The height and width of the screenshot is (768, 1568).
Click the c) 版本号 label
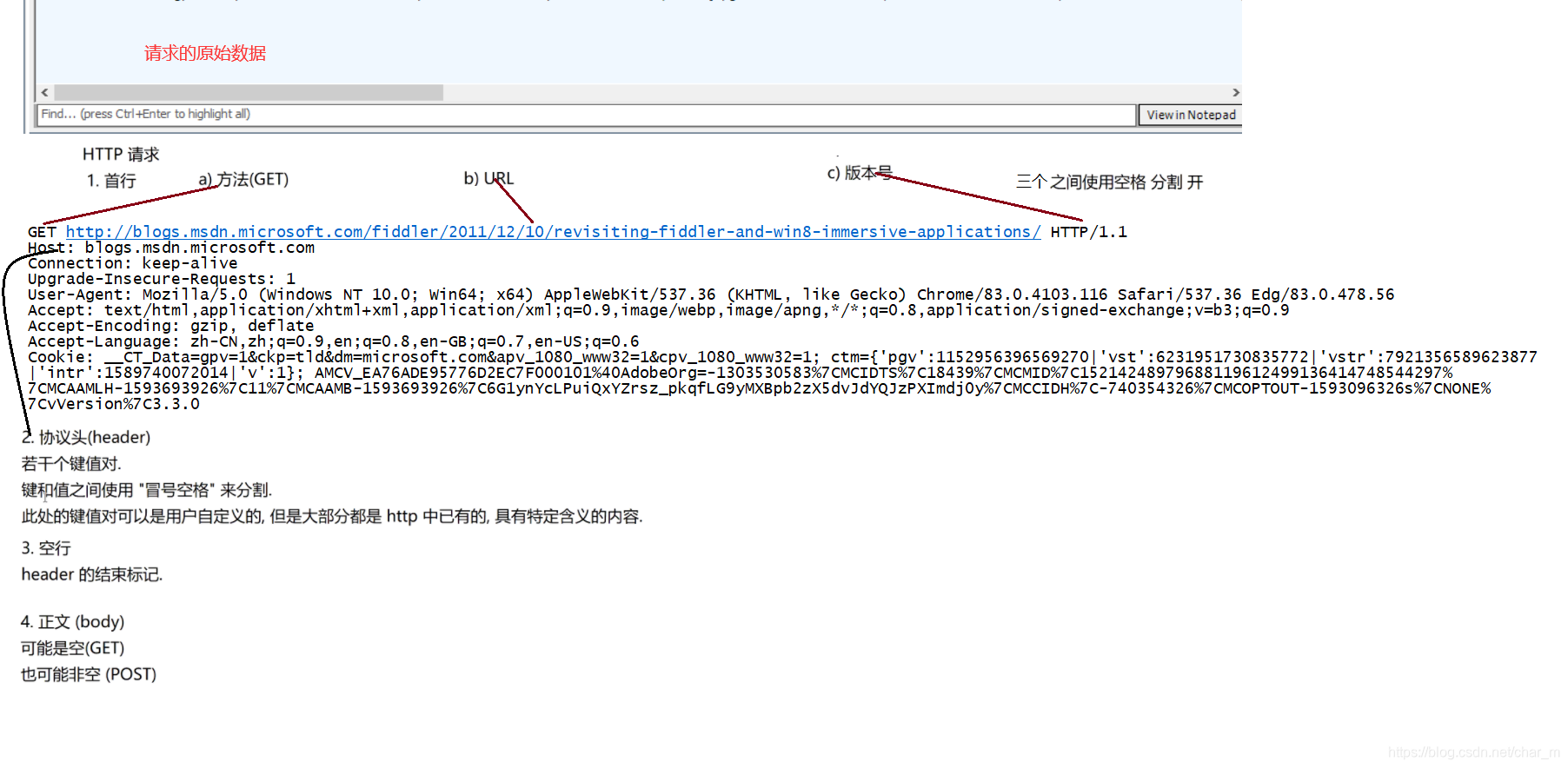point(860,173)
